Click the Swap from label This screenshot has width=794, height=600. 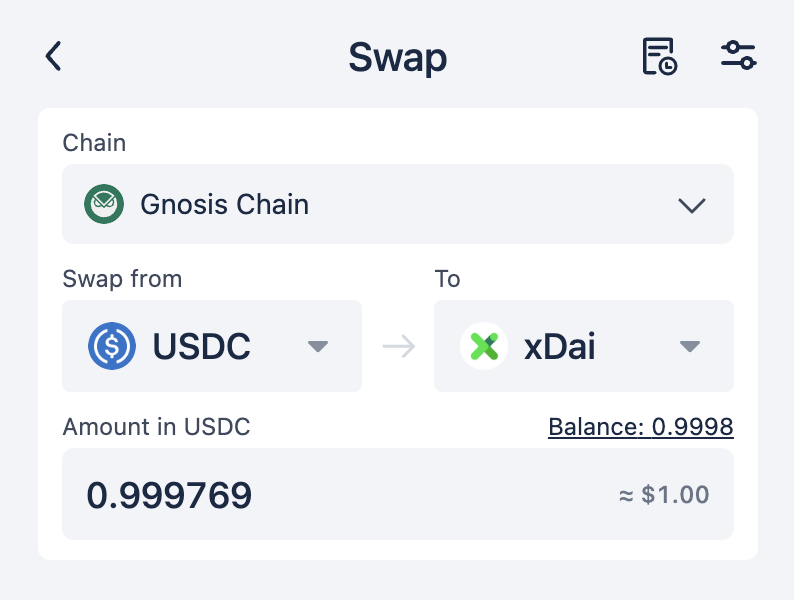122,279
